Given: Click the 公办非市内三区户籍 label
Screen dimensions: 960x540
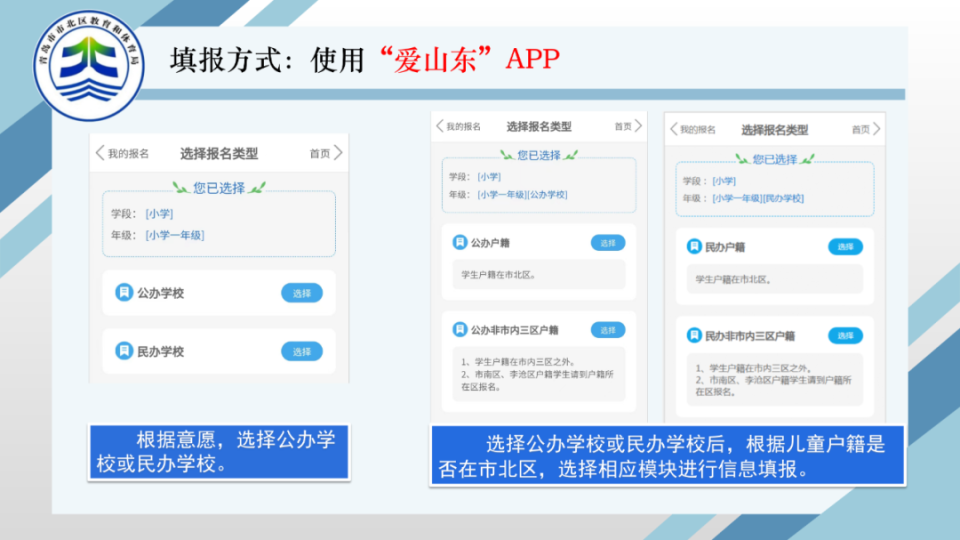Looking at the screenshot, I should coord(514,331).
